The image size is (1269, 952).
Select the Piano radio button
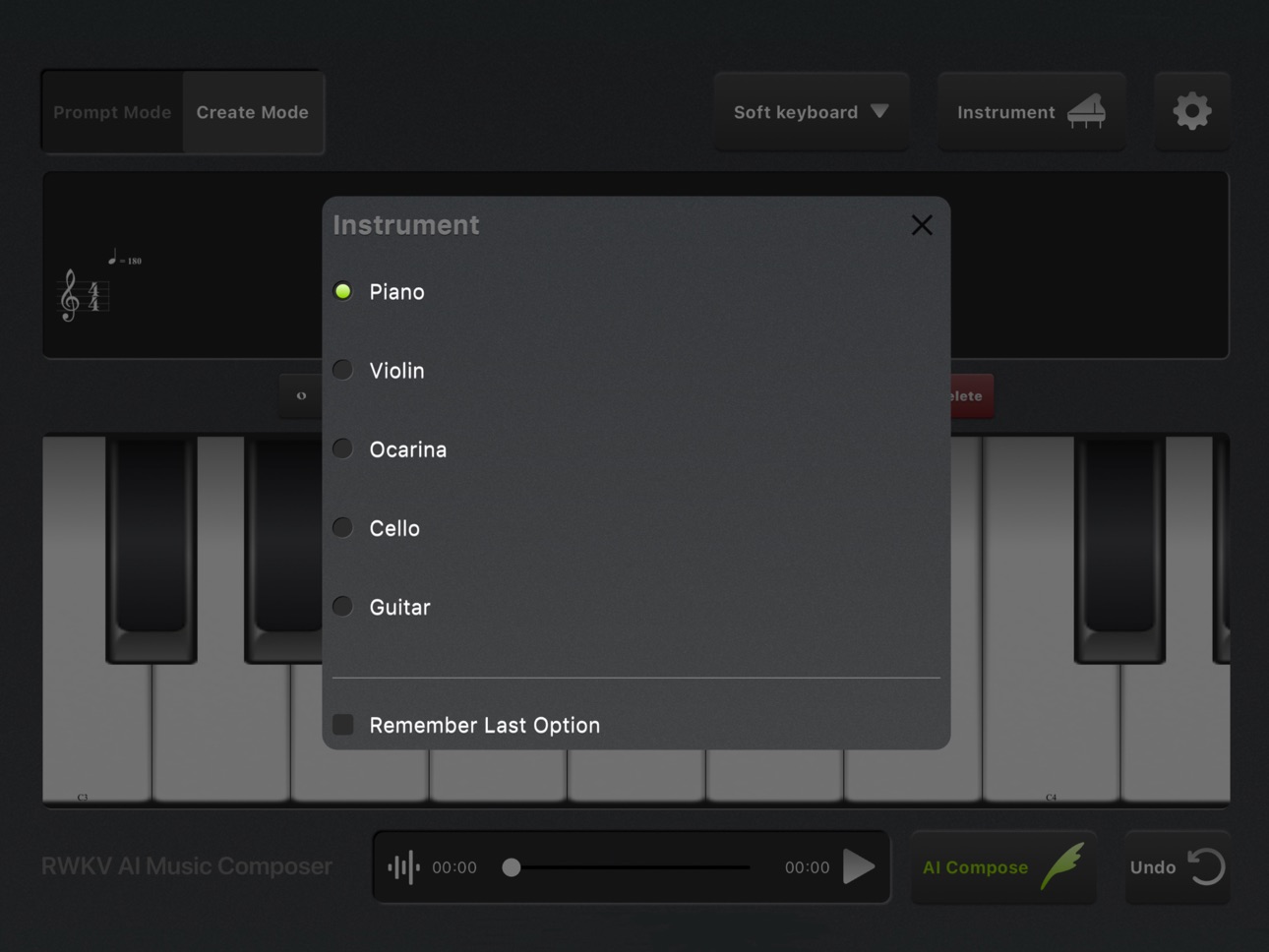(342, 291)
